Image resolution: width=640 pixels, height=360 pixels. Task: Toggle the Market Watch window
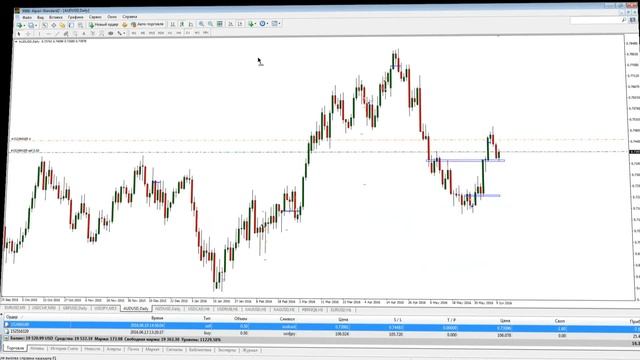click(44, 25)
